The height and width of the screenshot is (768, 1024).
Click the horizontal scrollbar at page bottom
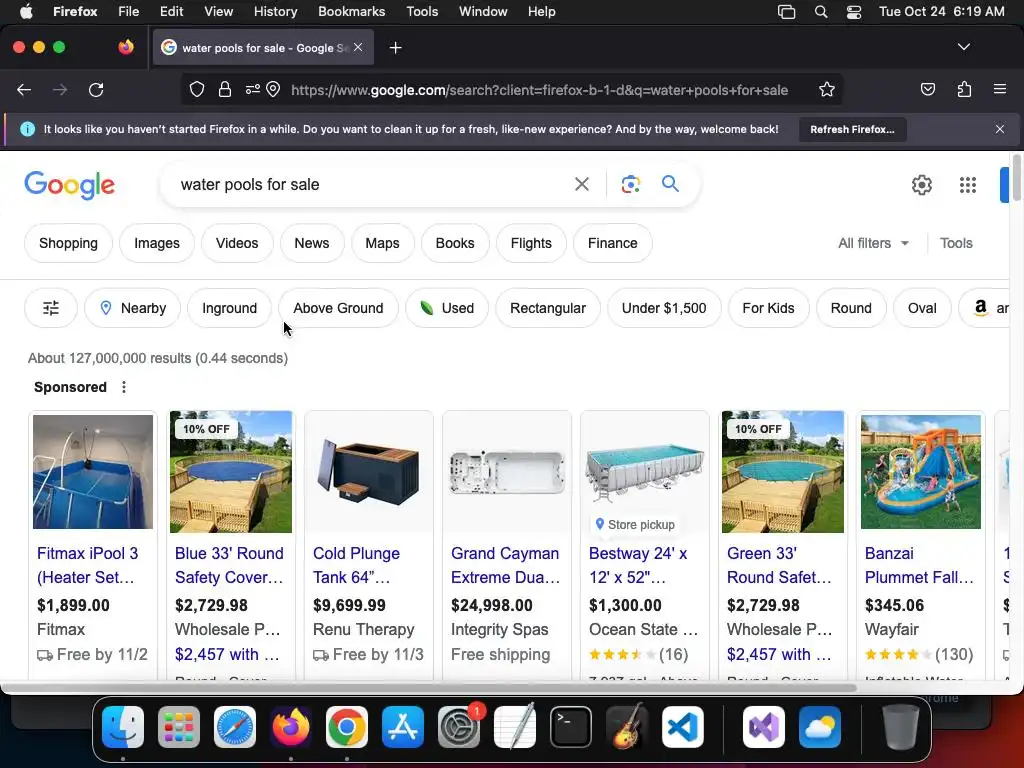[430, 688]
